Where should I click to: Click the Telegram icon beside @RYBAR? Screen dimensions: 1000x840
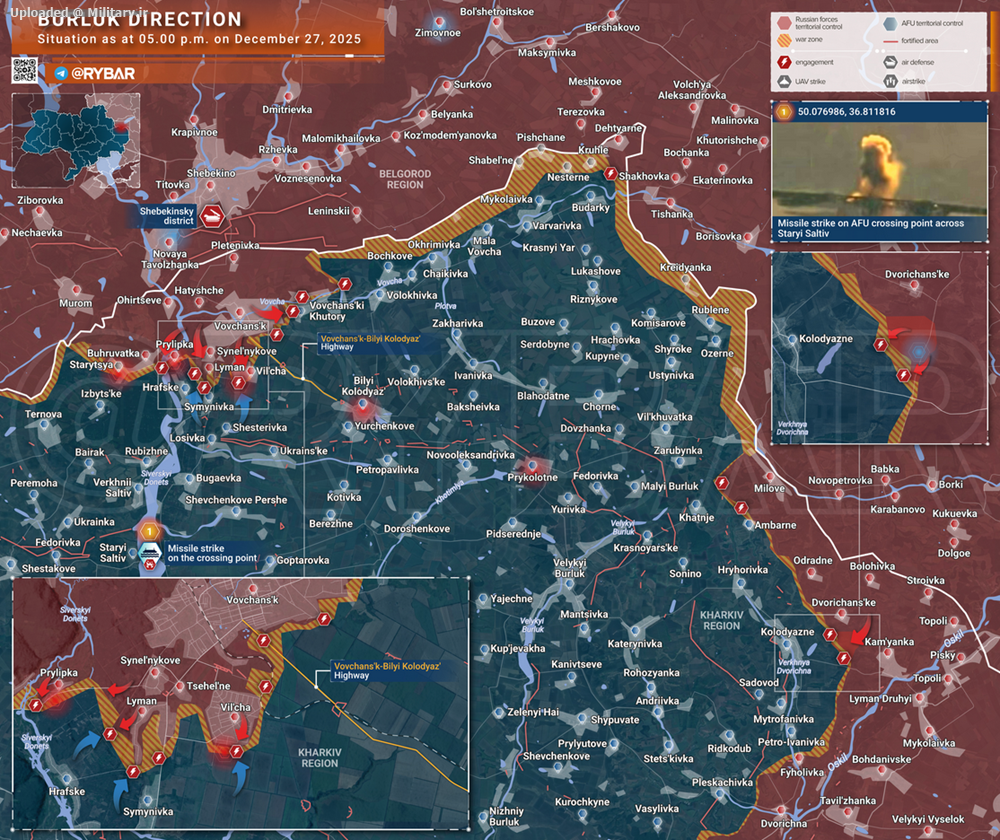click(x=60, y=74)
